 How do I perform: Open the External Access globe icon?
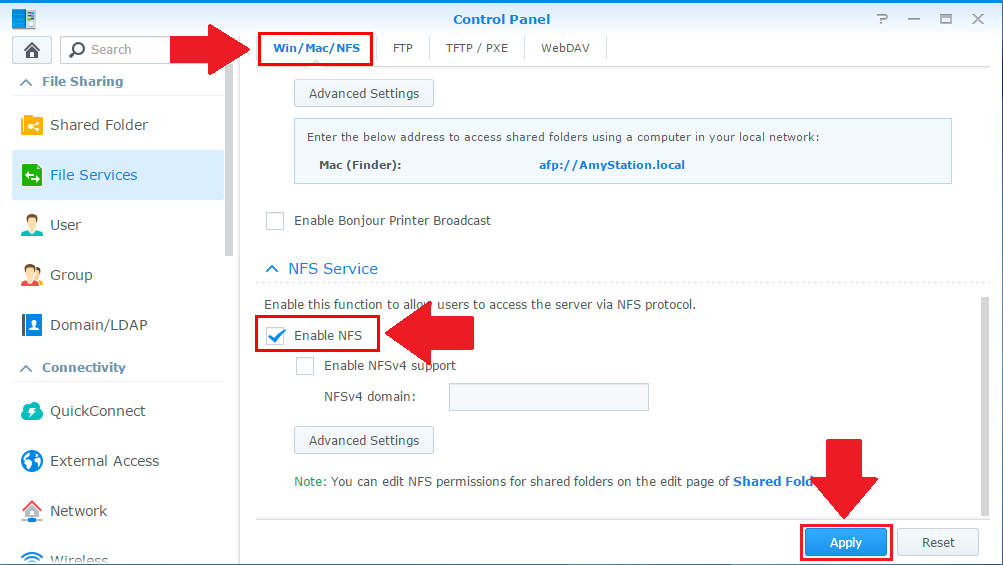pyautogui.click(x=31, y=461)
